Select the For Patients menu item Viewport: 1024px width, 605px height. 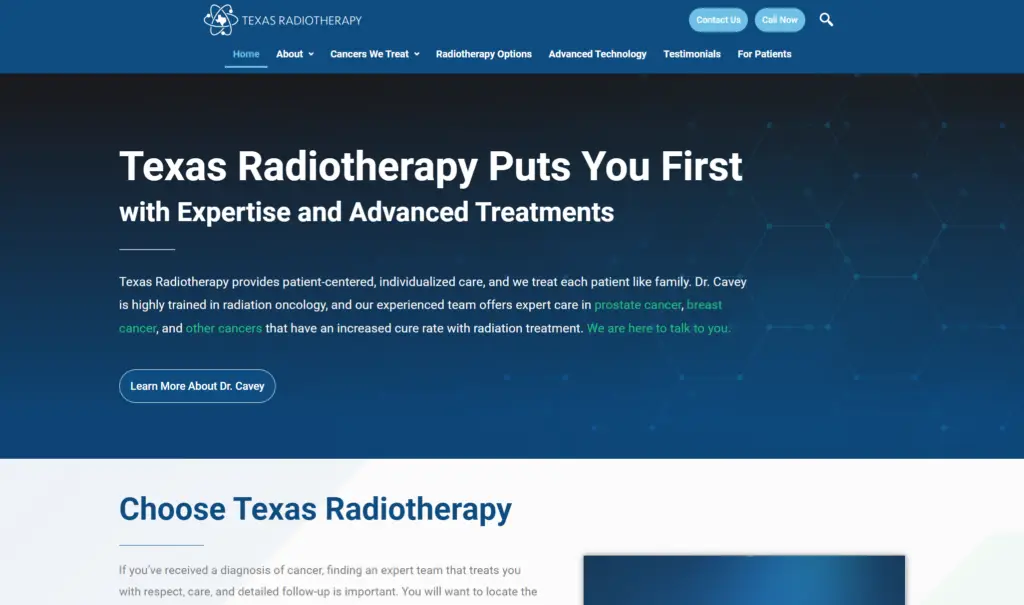click(764, 54)
